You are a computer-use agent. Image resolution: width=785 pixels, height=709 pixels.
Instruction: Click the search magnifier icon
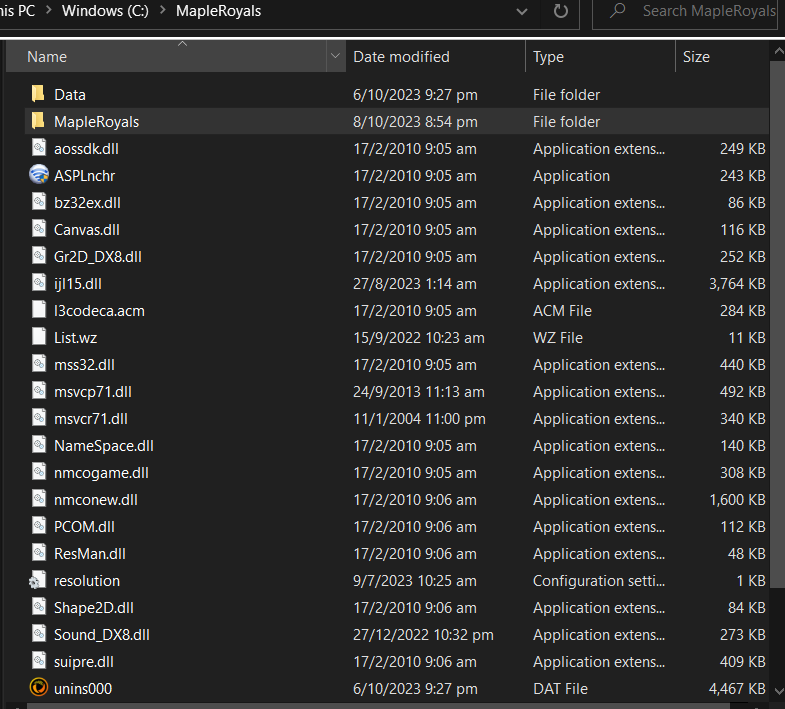click(618, 10)
